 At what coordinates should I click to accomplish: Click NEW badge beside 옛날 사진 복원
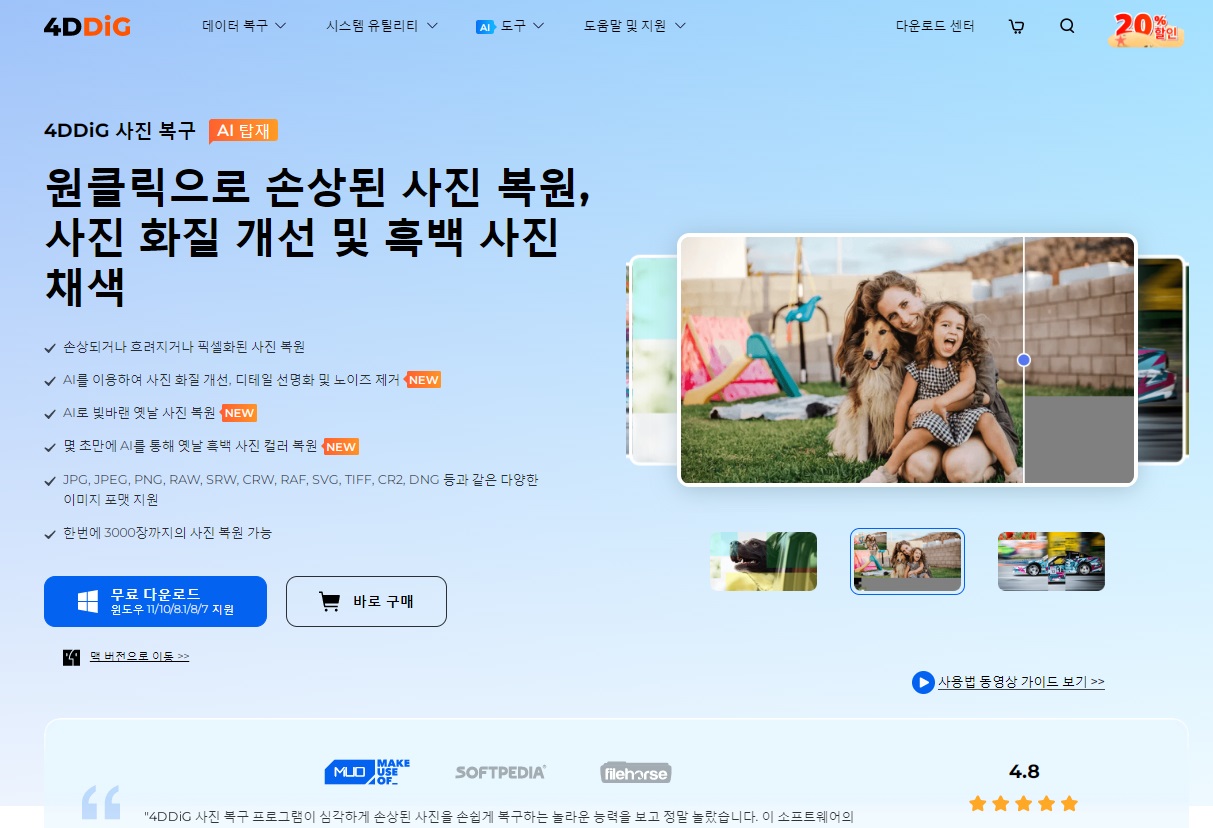[x=240, y=413]
